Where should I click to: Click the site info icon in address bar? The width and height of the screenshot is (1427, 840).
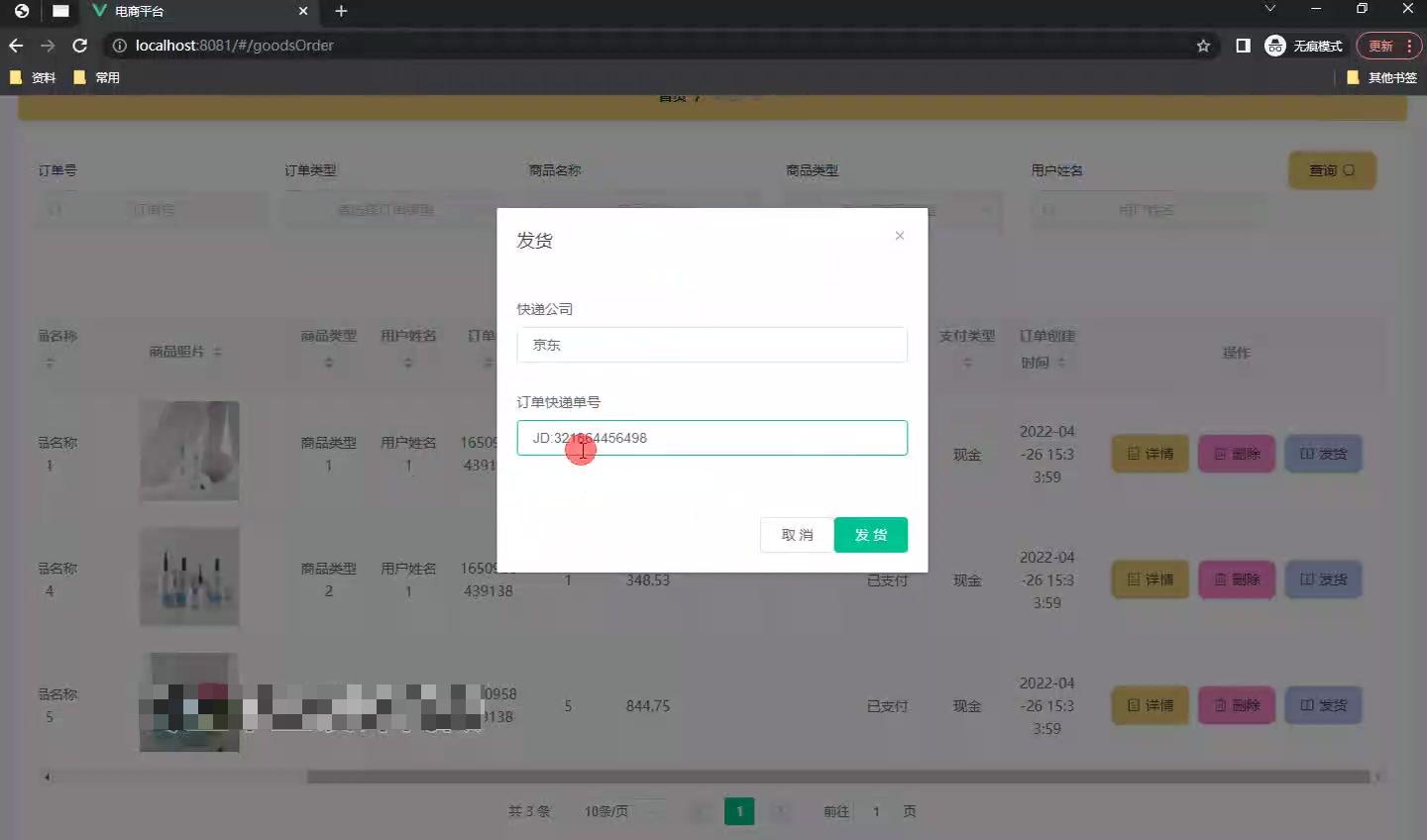119,46
